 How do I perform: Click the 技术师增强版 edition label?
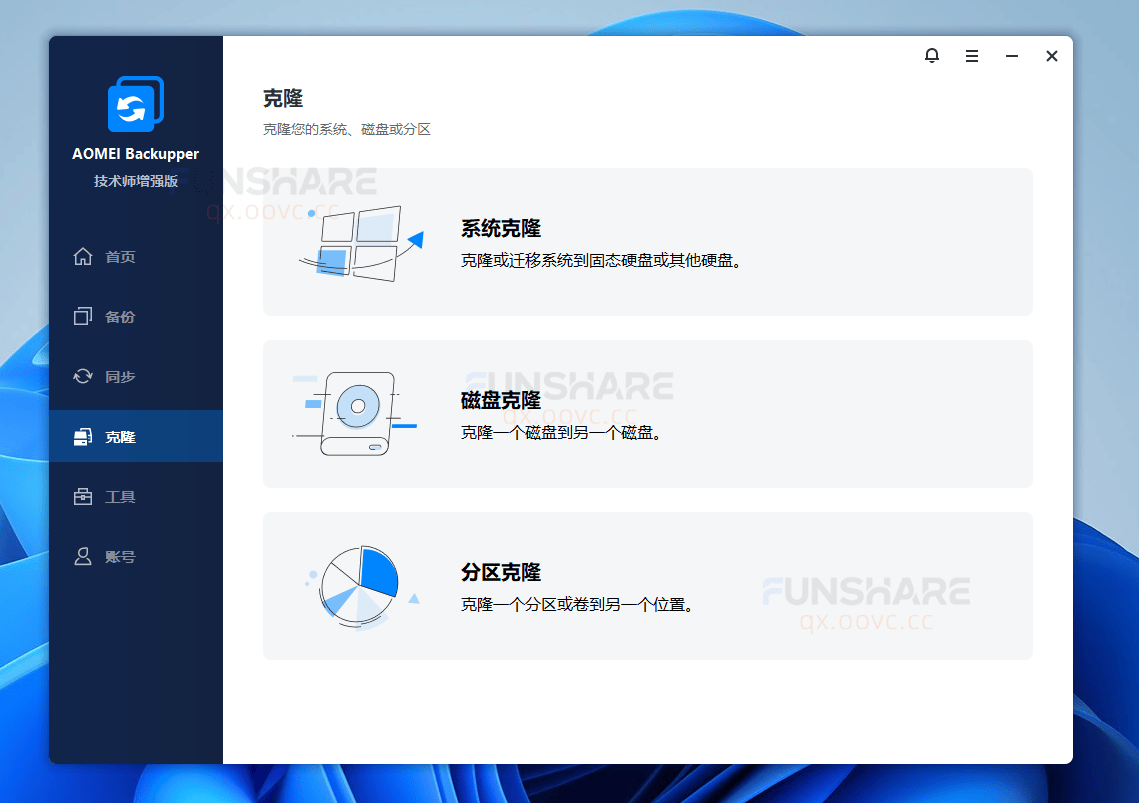click(x=135, y=183)
